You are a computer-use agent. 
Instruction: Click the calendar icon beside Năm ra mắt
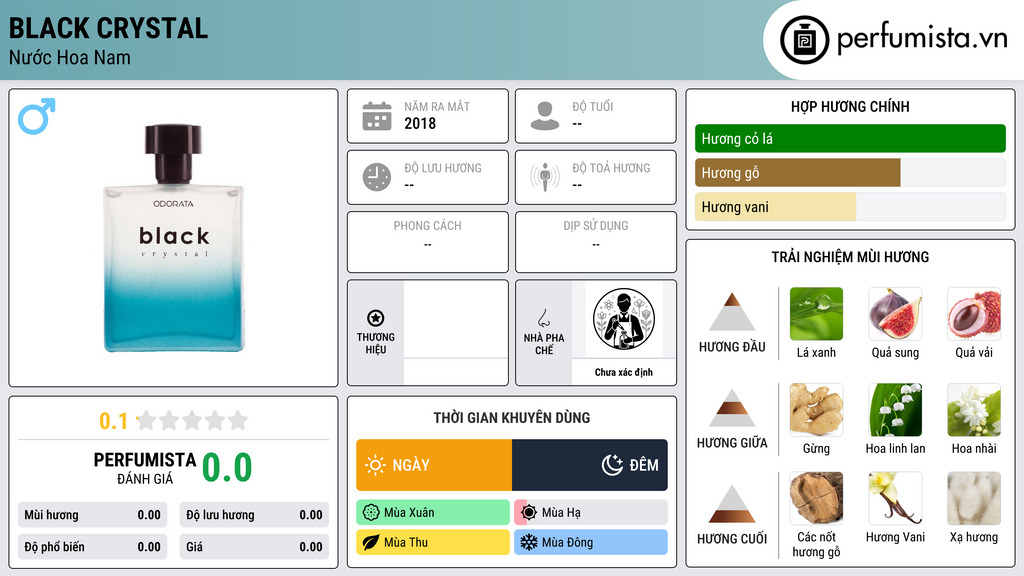pyautogui.click(x=377, y=116)
